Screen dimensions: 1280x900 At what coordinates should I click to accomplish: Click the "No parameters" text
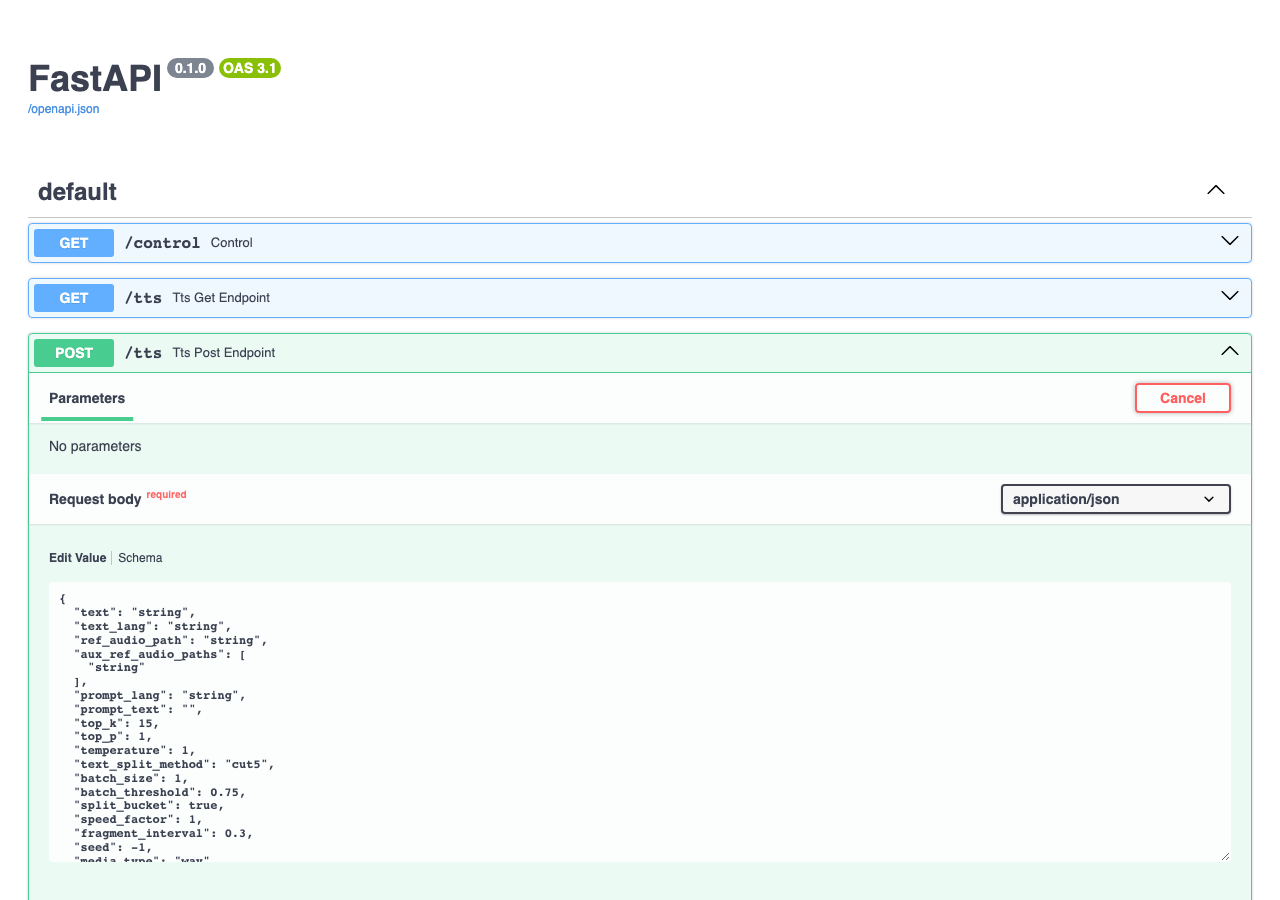pyautogui.click(x=95, y=446)
